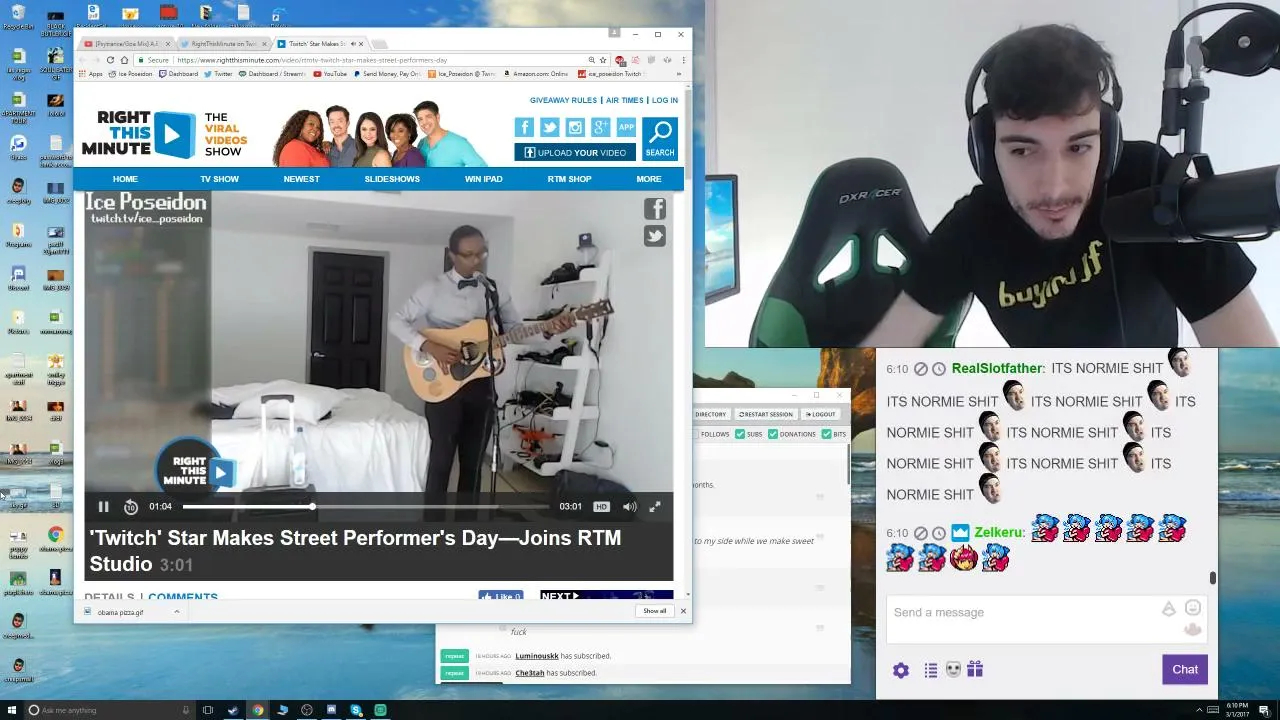Open the HOME nav item
Image resolution: width=1280 pixels, height=720 pixels.
(125, 179)
